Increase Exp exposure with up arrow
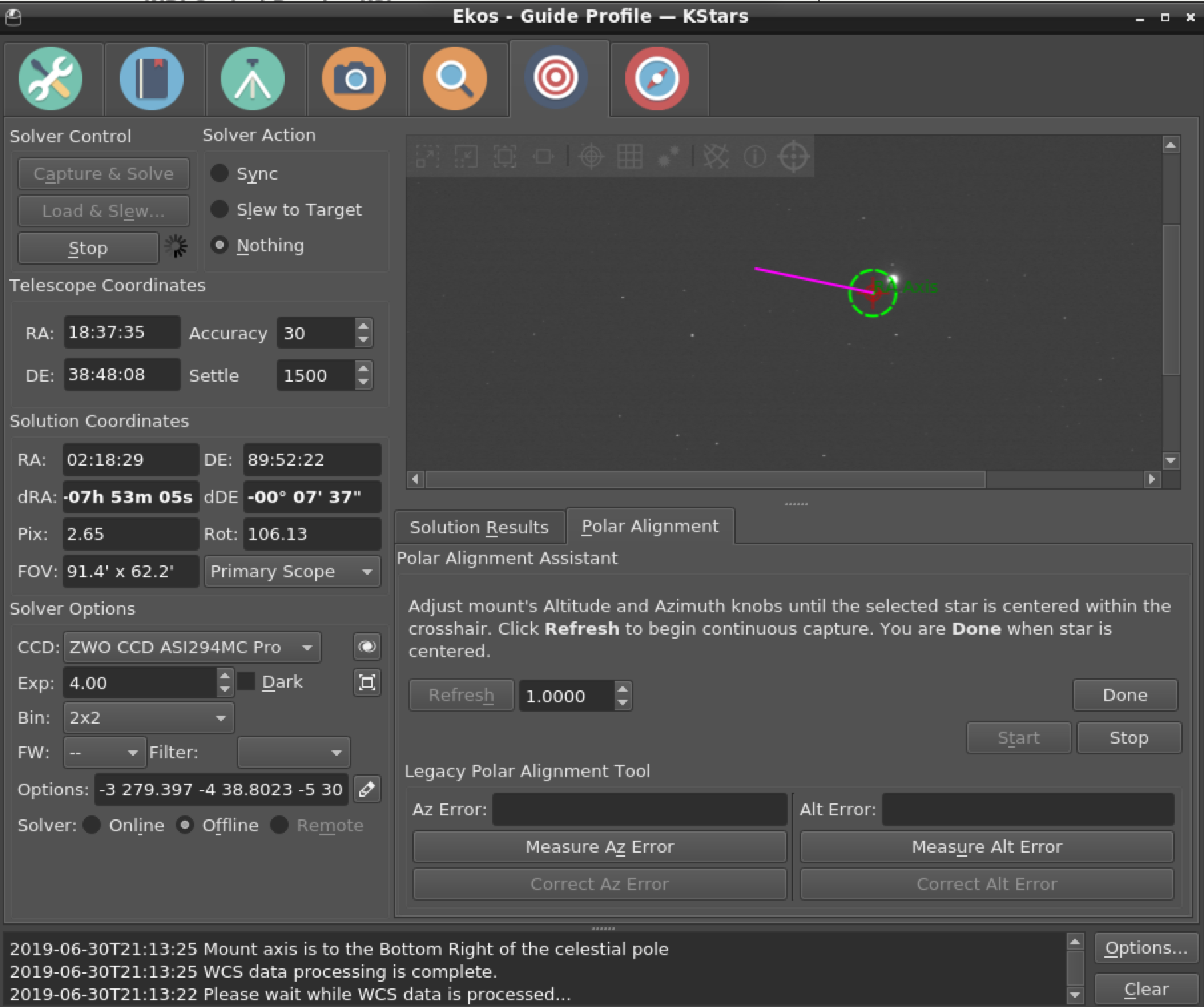The height and width of the screenshot is (1007, 1204). (225, 676)
